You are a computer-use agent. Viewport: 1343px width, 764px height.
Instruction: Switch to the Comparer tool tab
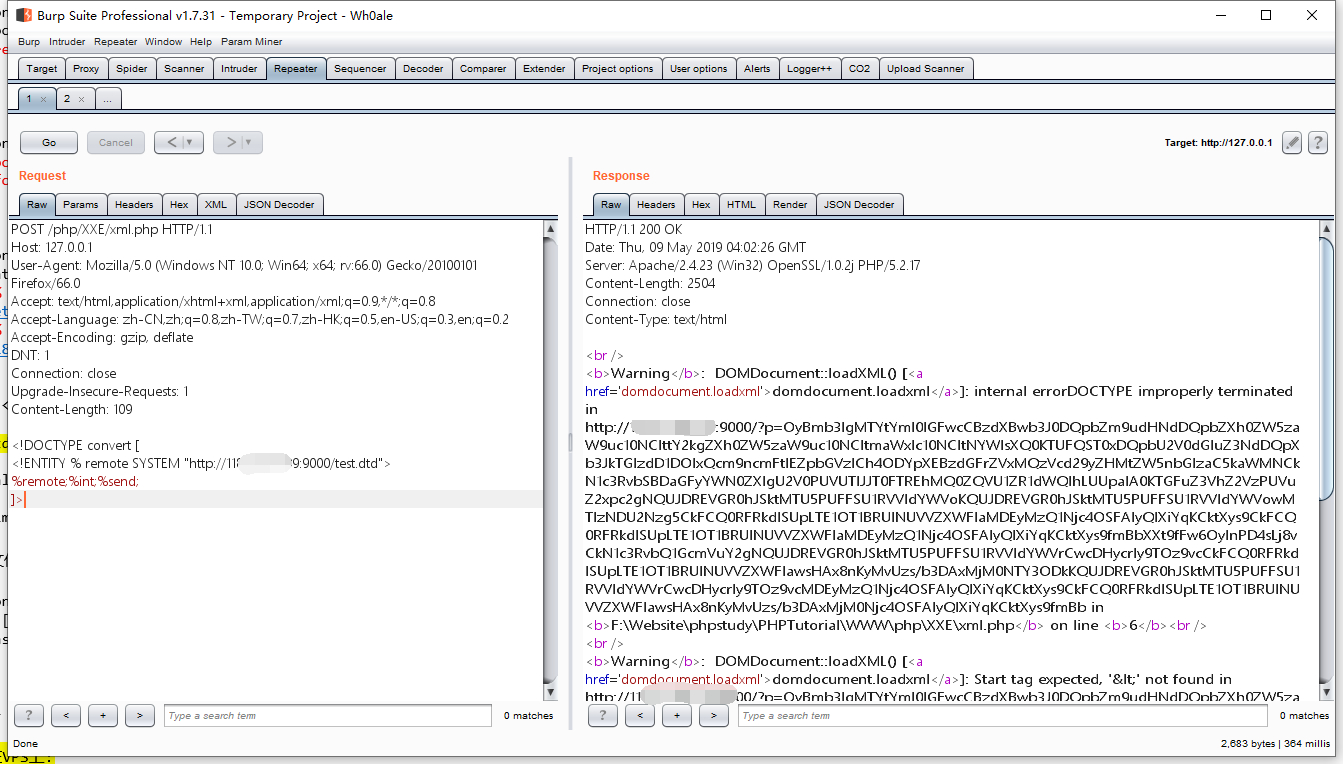click(x=483, y=69)
